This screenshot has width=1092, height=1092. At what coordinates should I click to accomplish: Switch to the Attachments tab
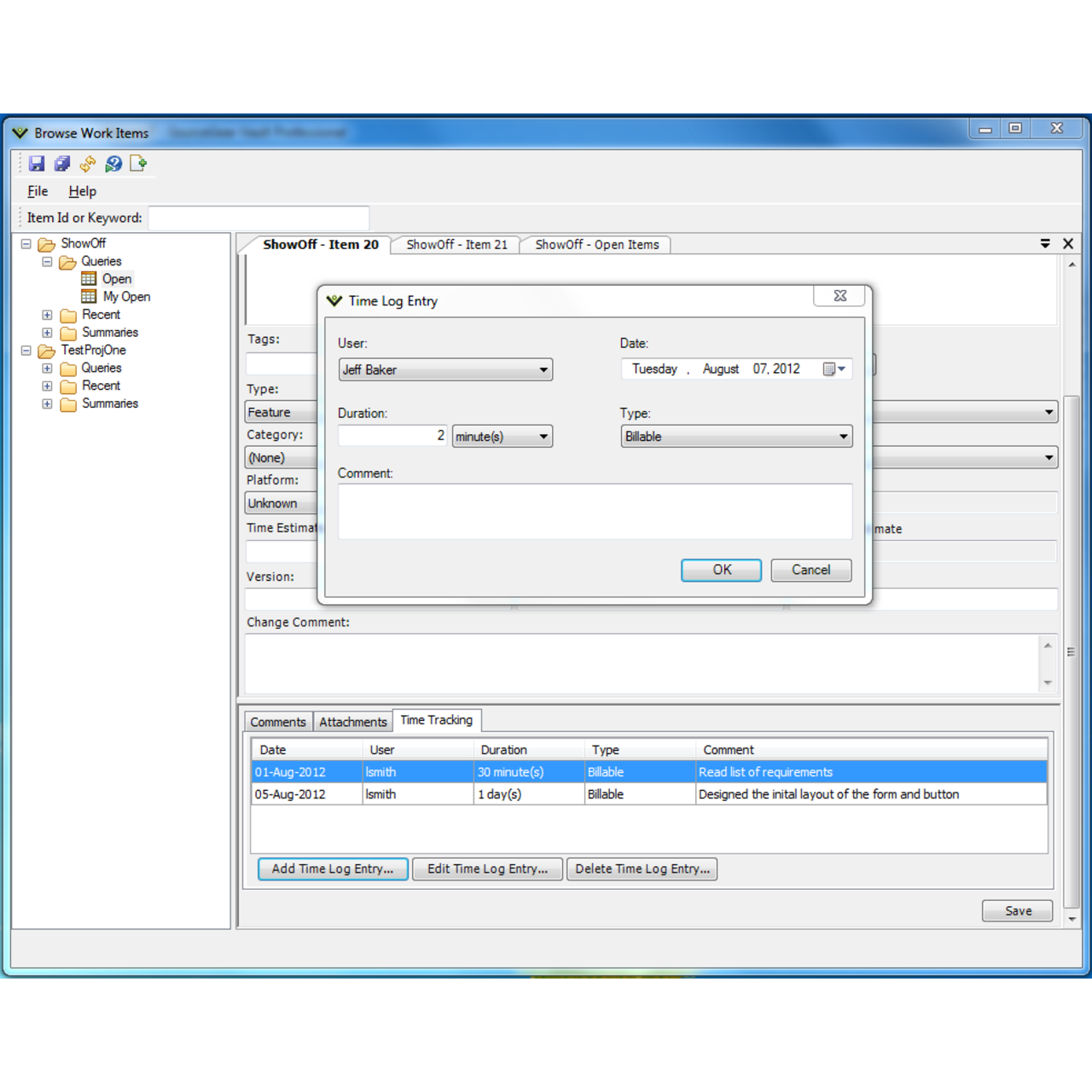352,722
